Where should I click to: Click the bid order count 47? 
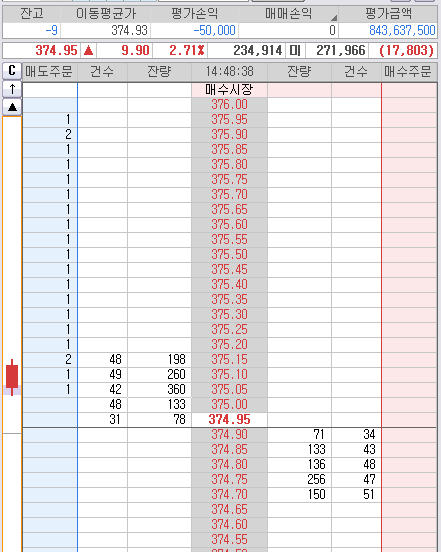pyautogui.click(x=369, y=479)
